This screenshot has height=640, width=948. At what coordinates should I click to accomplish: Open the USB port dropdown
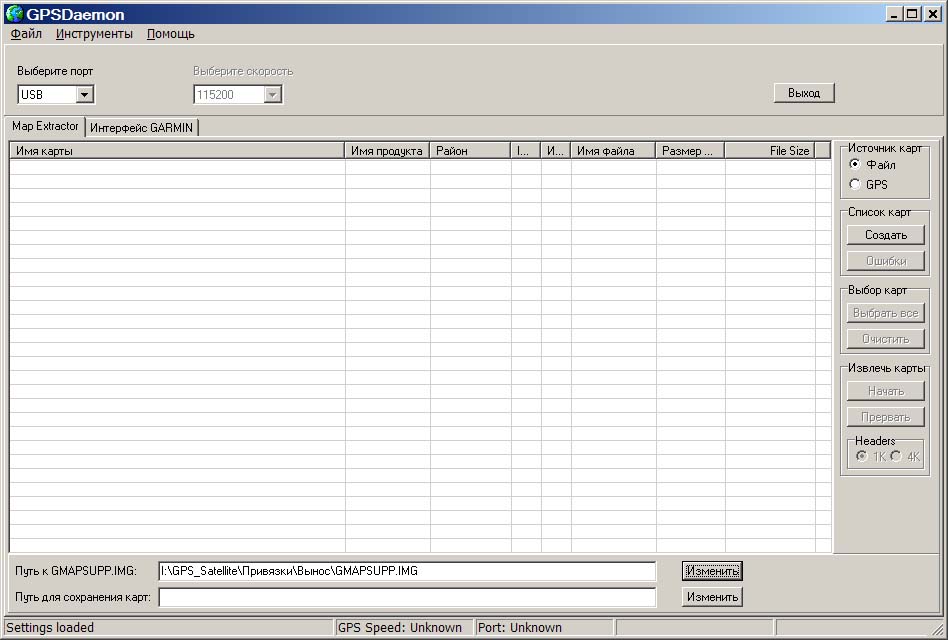[x=84, y=94]
